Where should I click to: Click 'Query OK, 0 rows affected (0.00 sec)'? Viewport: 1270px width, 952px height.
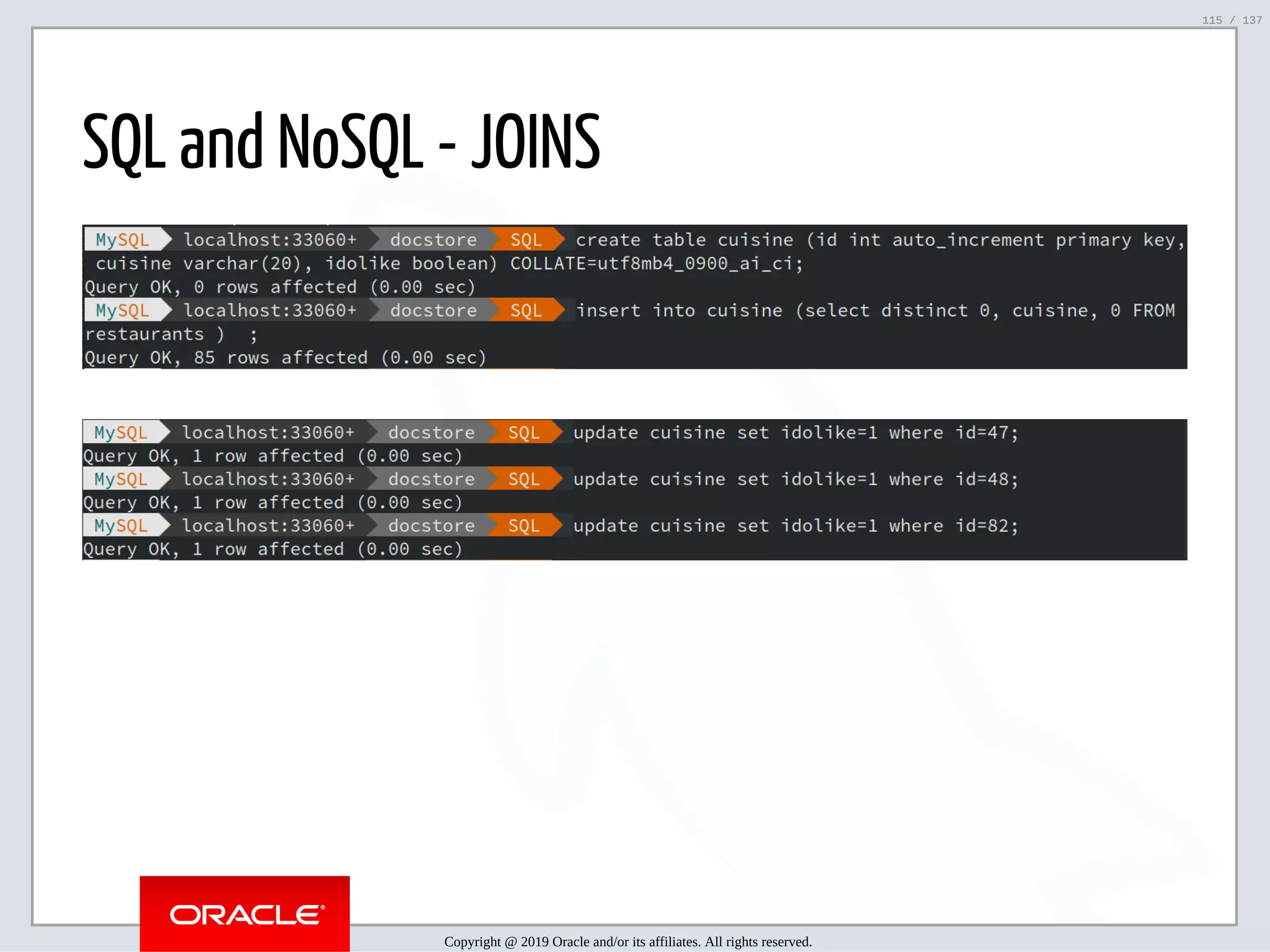[x=280, y=287]
